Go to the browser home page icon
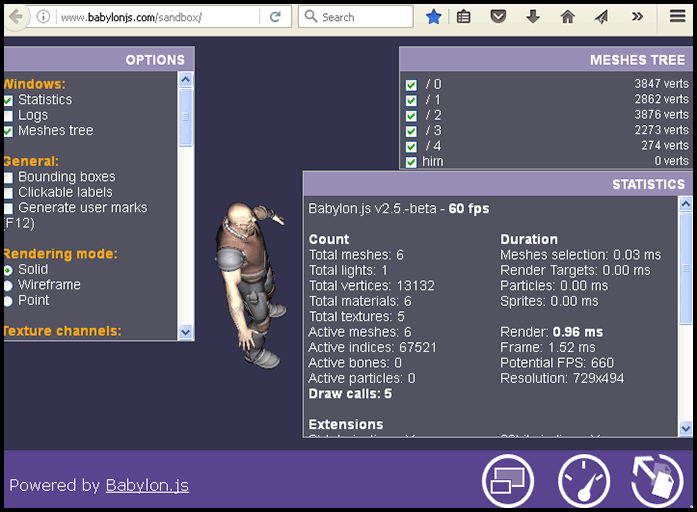 coord(567,17)
